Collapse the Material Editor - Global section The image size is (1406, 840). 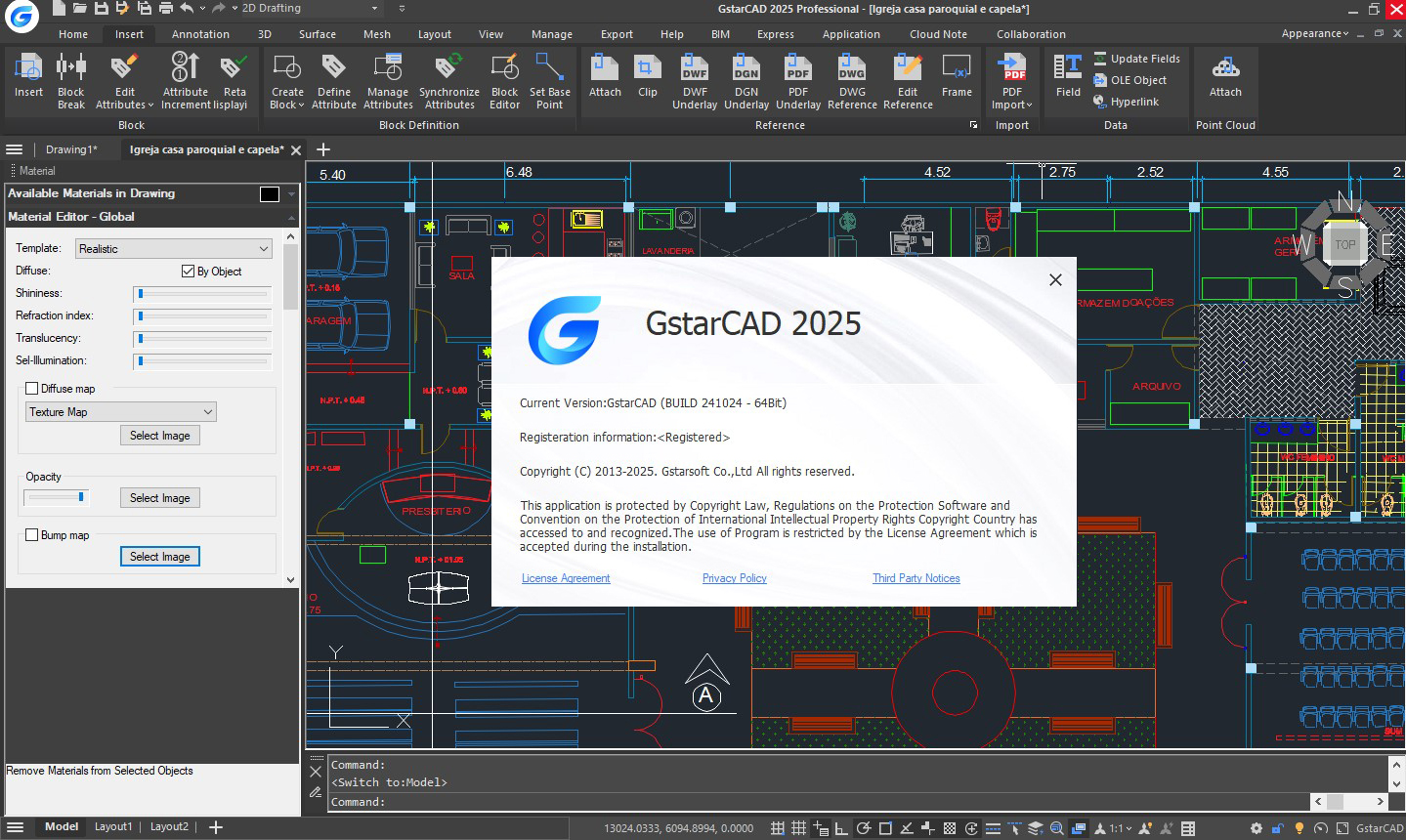point(291,217)
